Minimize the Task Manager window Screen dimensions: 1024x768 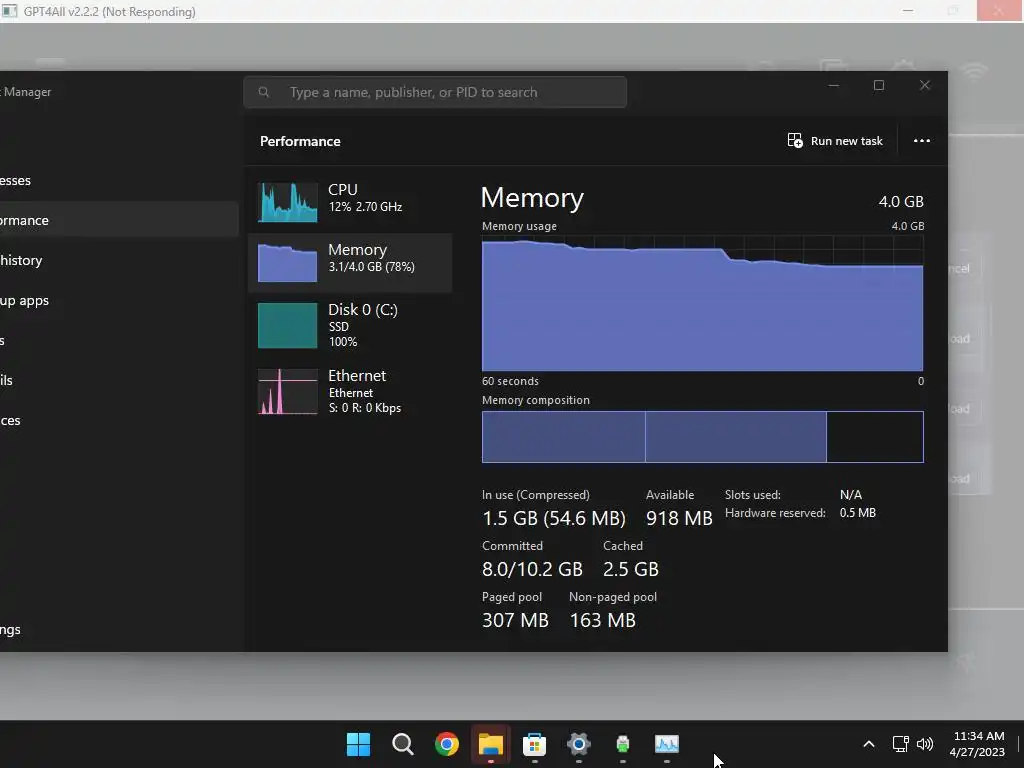point(834,86)
